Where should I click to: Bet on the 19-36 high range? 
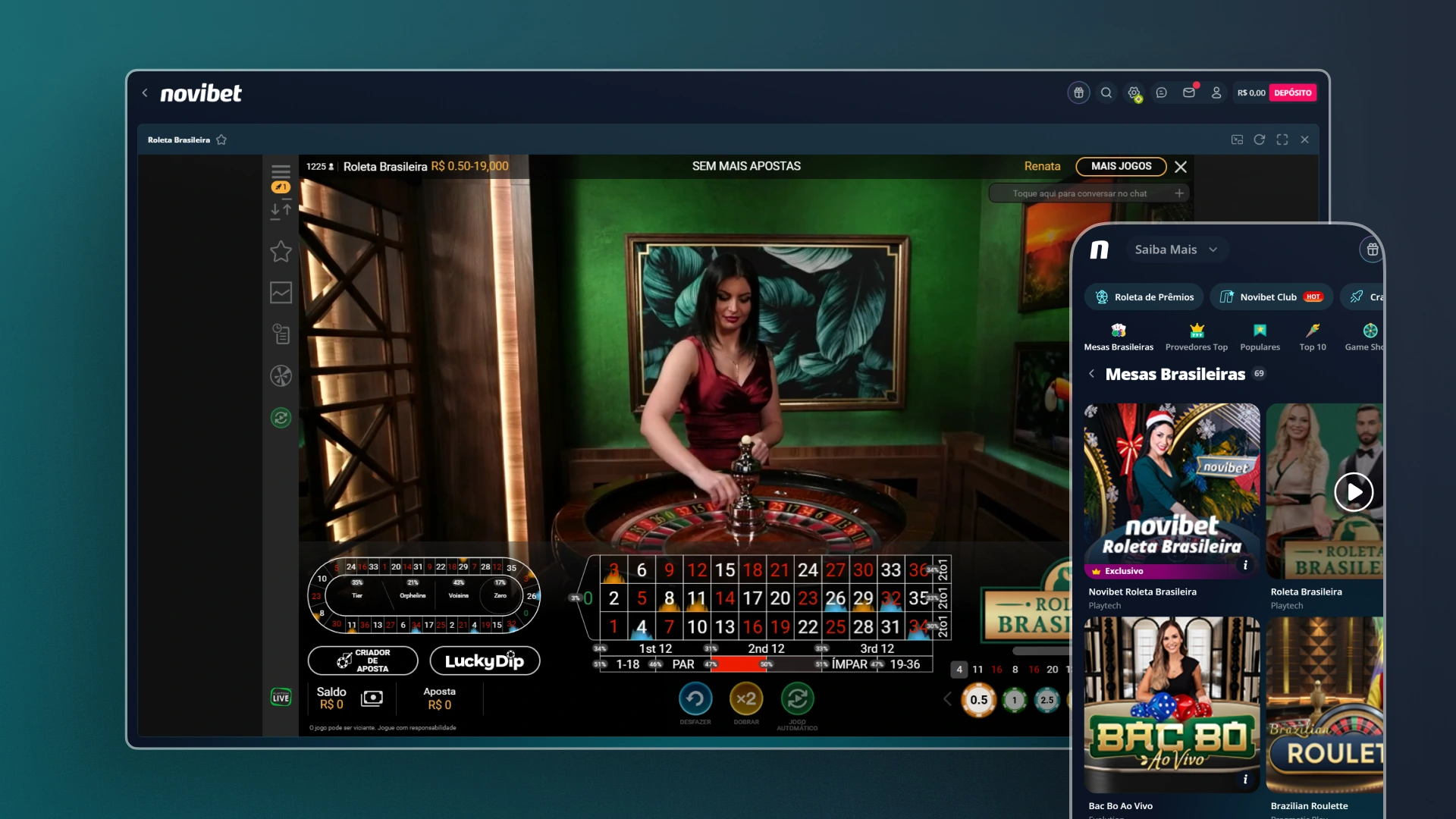(905, 664)
